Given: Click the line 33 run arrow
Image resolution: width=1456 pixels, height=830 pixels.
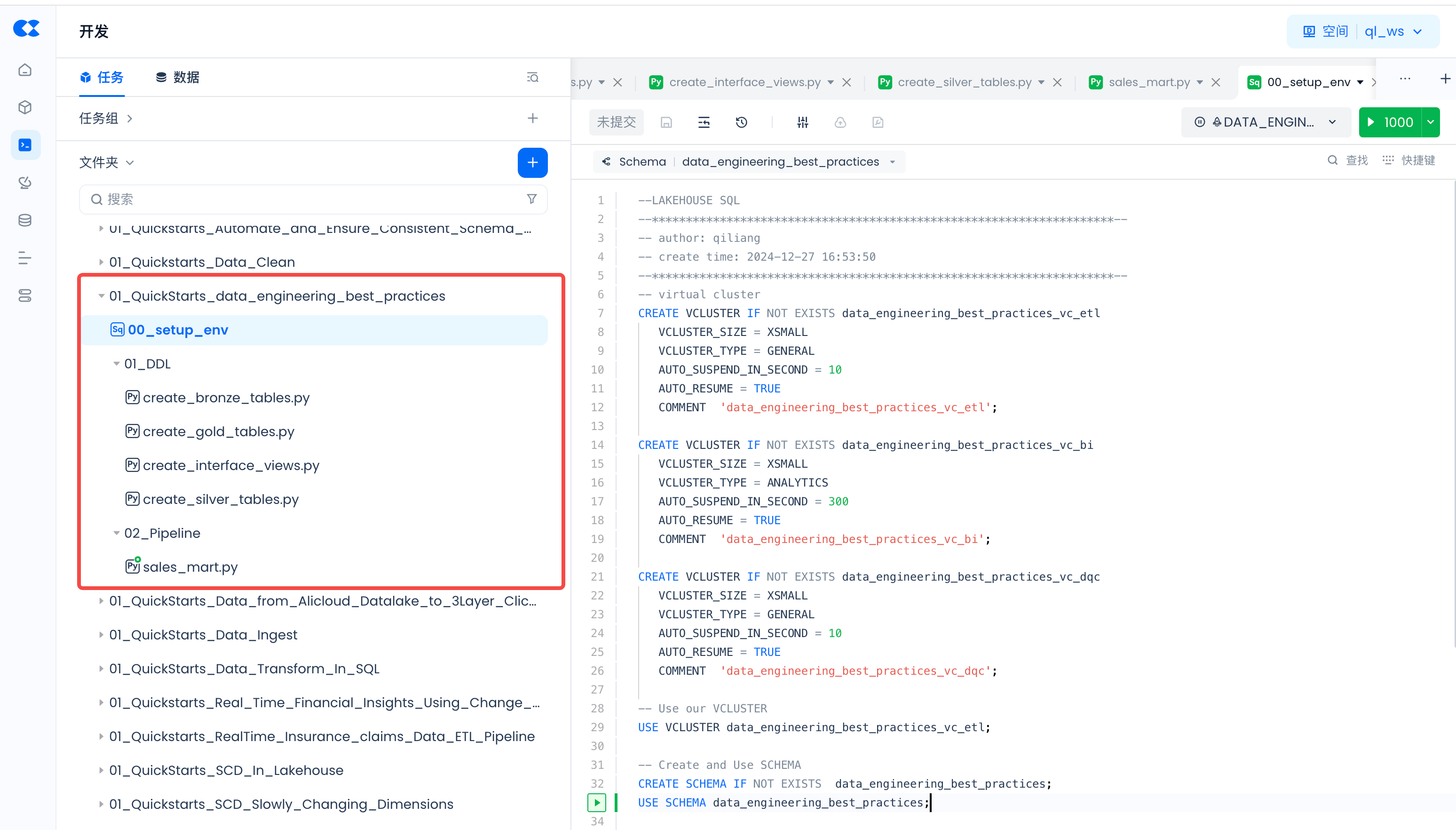Looking at the screenshot, I should (596, 803).
